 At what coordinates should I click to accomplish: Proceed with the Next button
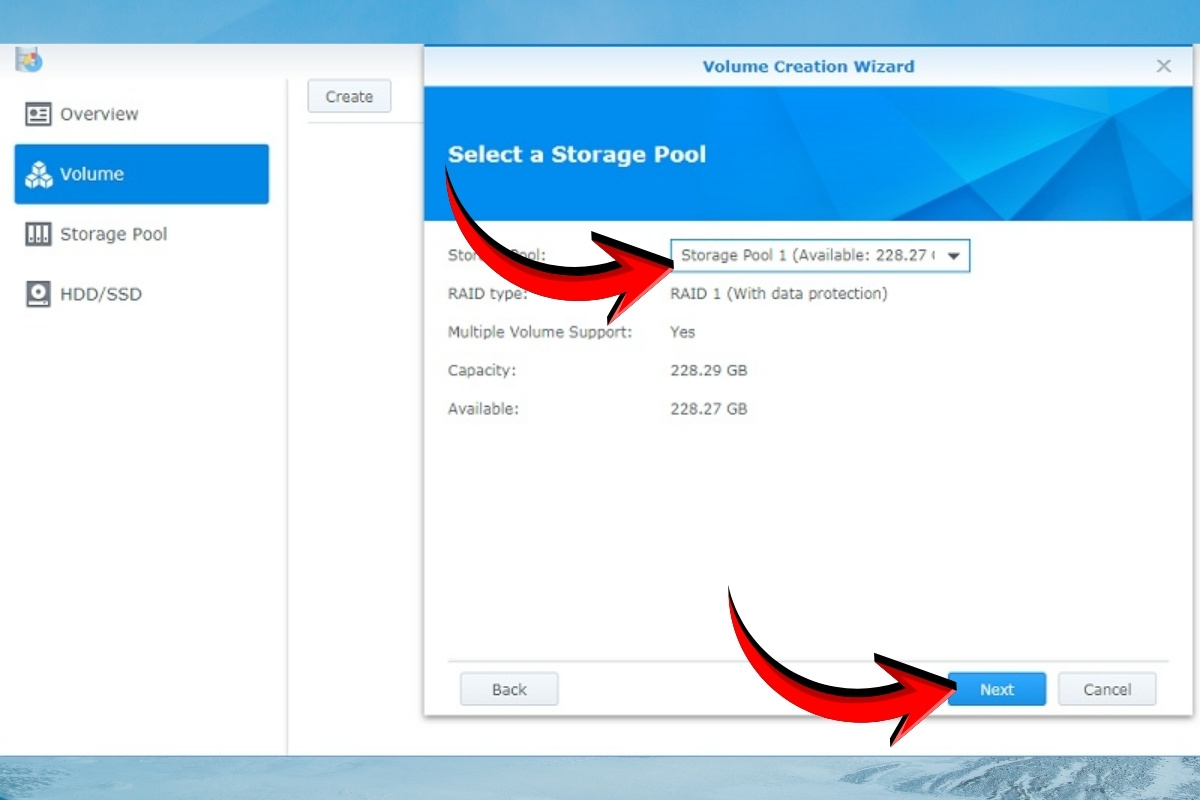[x=997, y=689]
